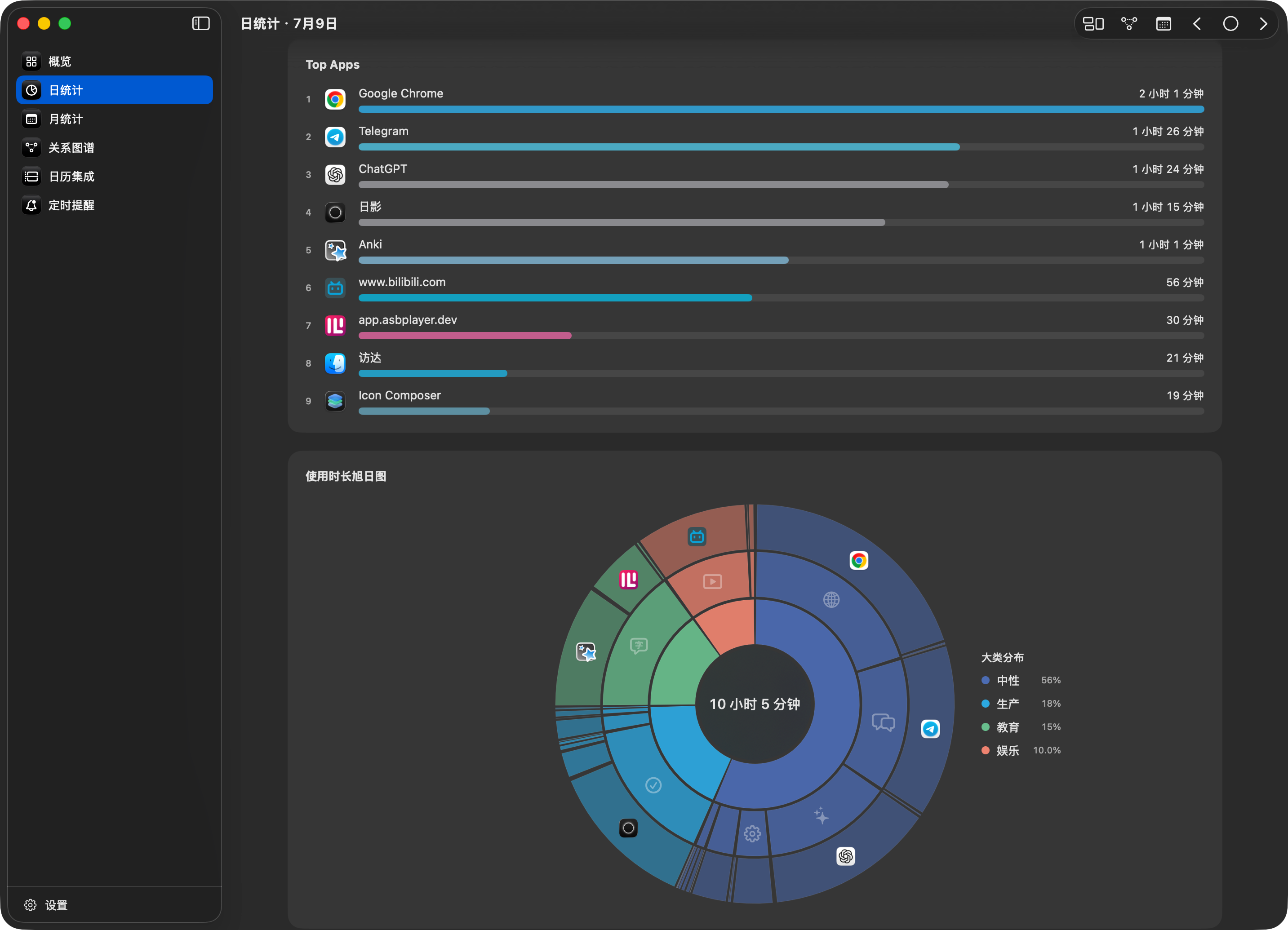The height and width of the screenshot is (930, 1288).
Task: Click the Top Apps section heading
Action: pyautogui.click(x=332, y=65)
